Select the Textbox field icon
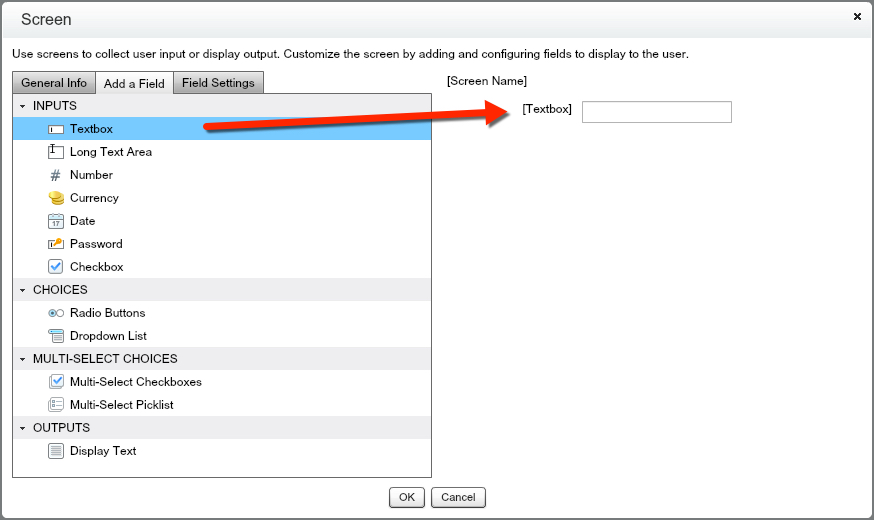874x520 pixels. click(x=56, y=129)
